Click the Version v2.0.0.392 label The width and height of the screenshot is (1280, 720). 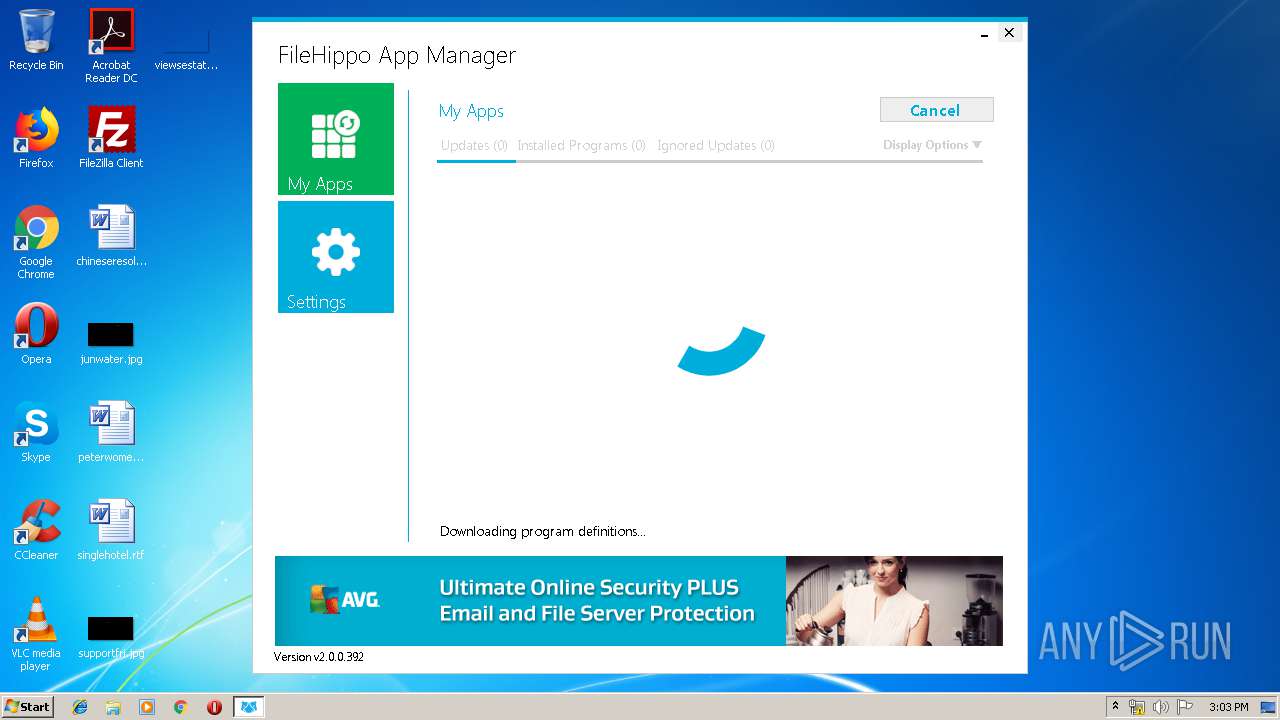[319, 657]
